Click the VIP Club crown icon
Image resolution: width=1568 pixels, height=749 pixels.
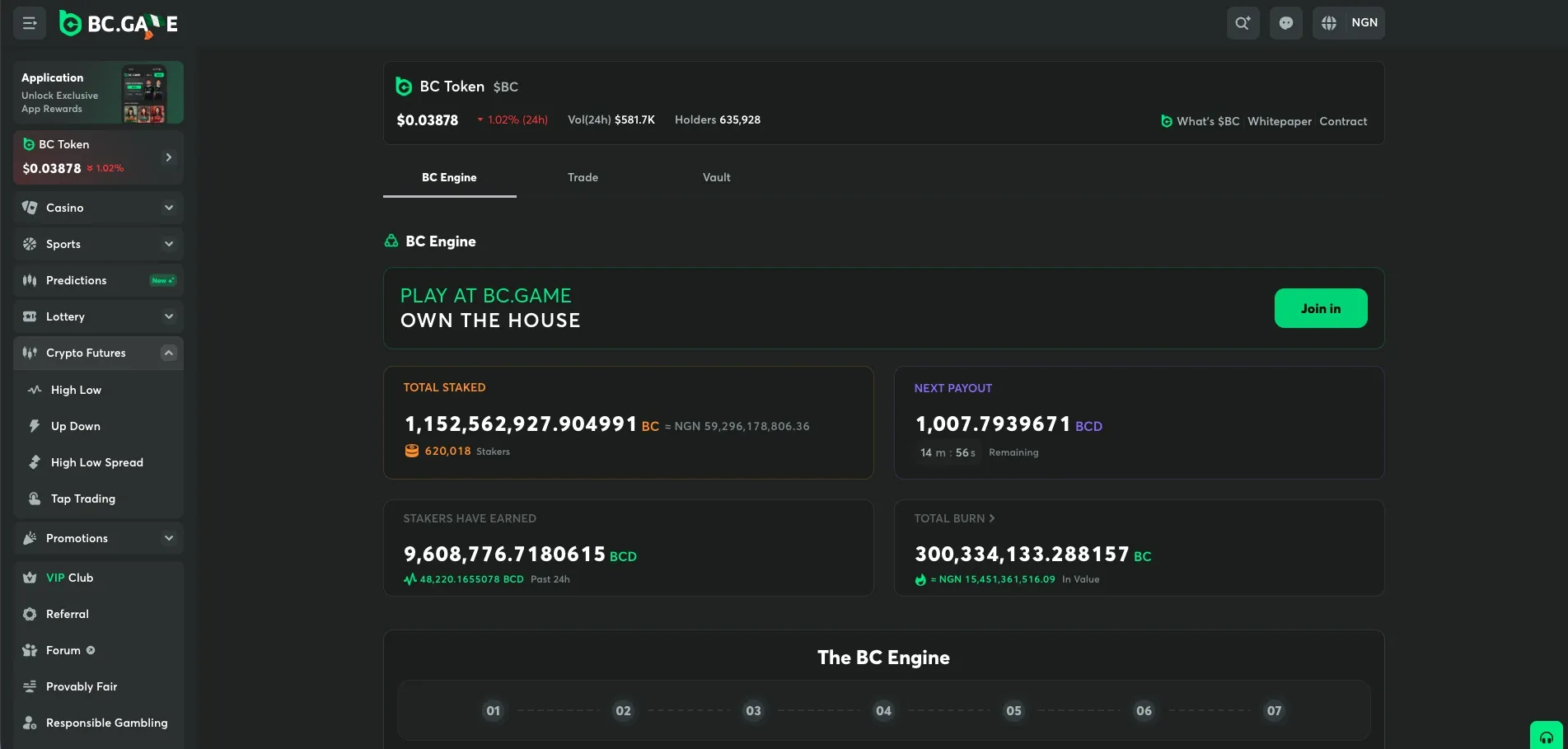coord(30,578)
